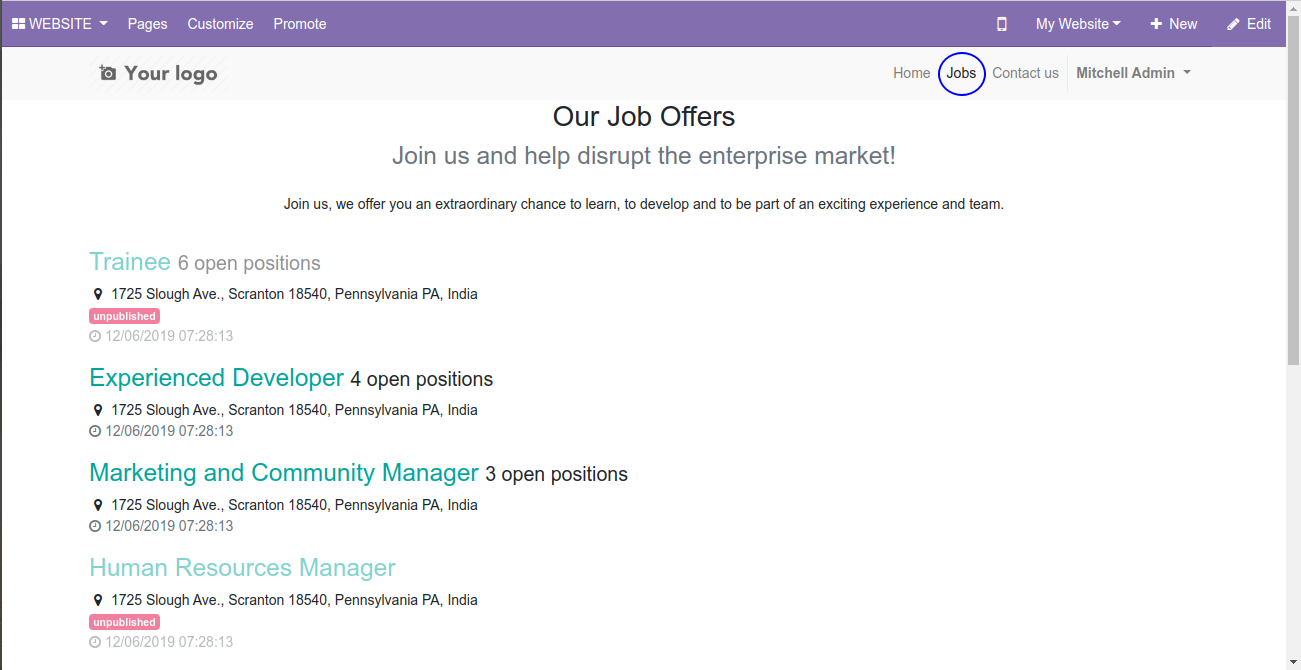This screenshot has width=1301, height=670.
Task: Click the clock icon under Experienced Developer
Action: [95, 431]
